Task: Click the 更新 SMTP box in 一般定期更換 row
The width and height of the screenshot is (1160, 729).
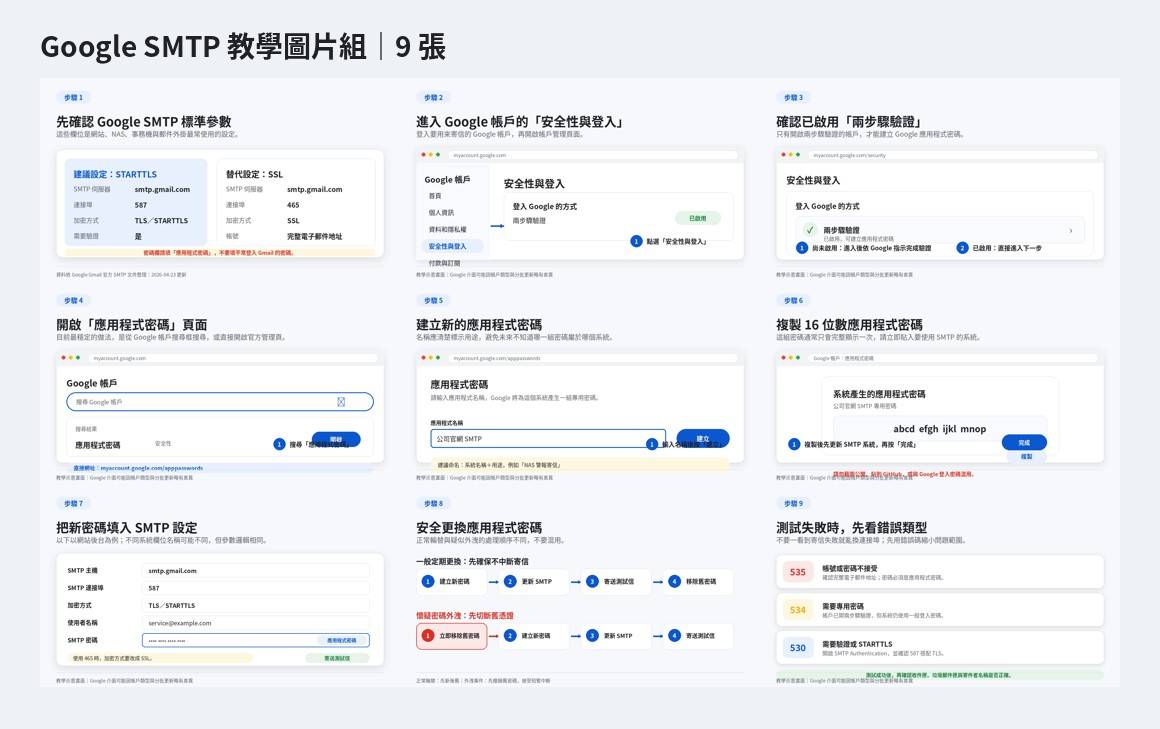Action: coord(534,582)
